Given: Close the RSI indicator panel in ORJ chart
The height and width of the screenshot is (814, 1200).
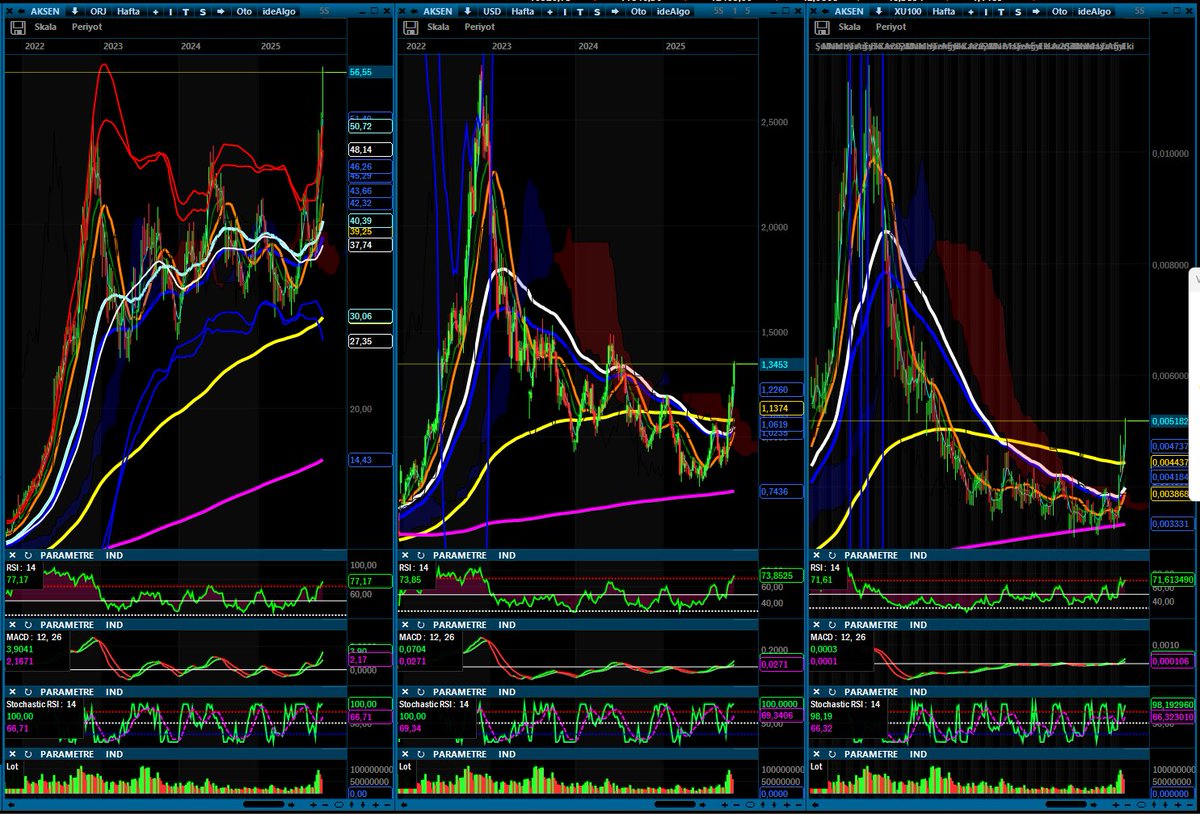Looking at the screenshot, I should [x=12, y=554].
